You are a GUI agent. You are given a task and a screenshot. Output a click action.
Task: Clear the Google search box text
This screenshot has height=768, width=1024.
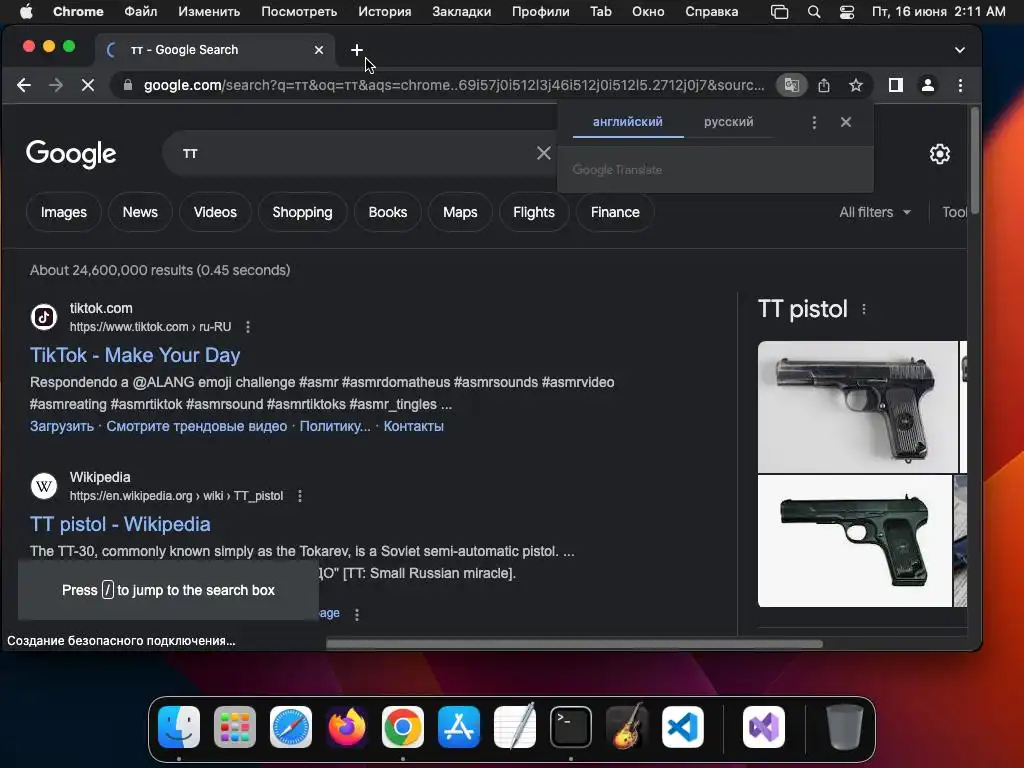click(543, 153)
